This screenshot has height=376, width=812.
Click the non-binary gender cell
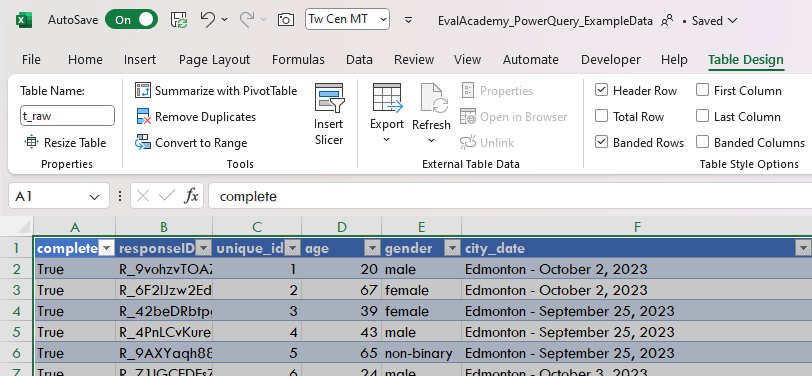[x=422, y=353]
